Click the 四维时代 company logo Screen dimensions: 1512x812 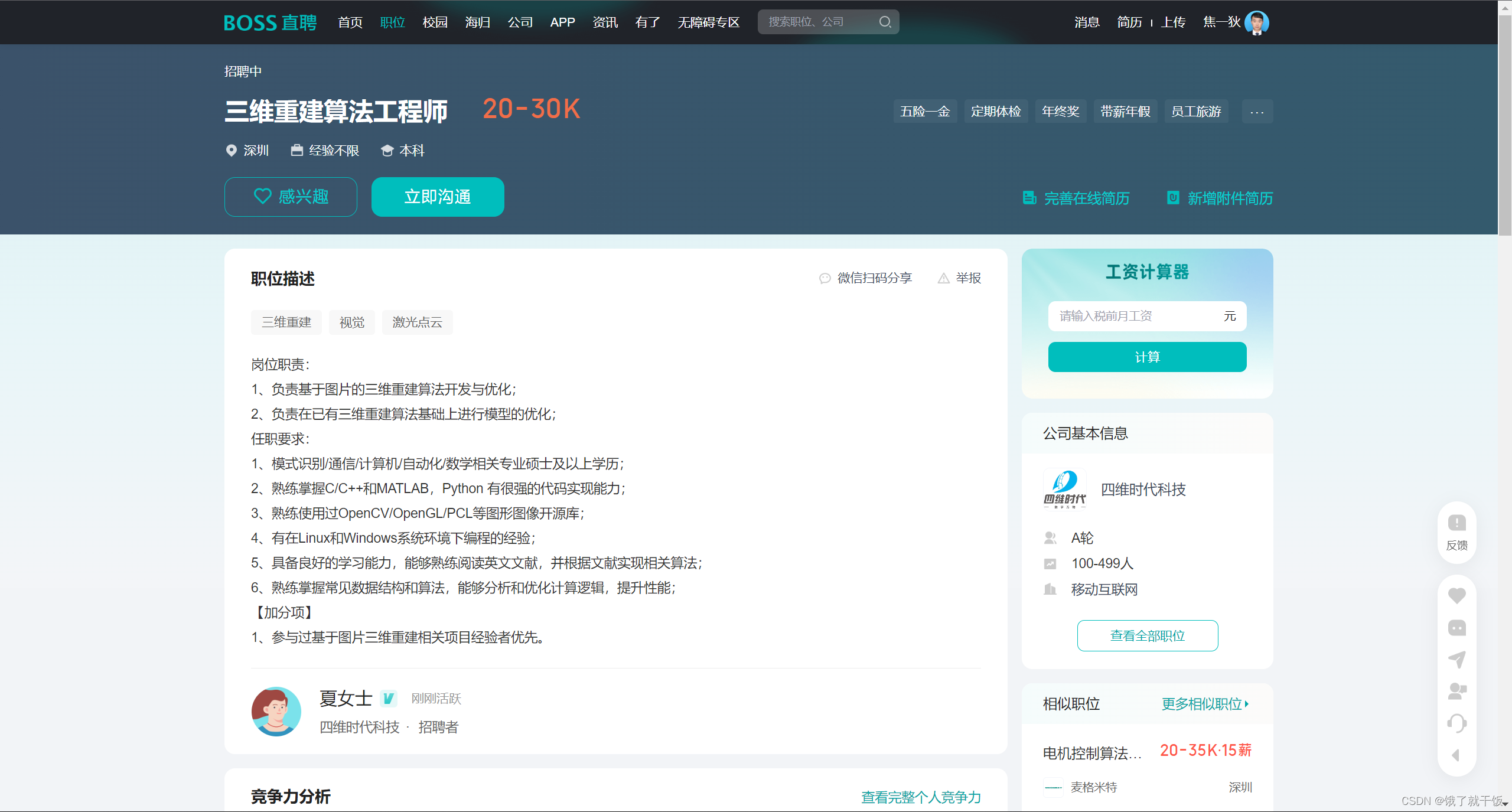[1064, 489]
